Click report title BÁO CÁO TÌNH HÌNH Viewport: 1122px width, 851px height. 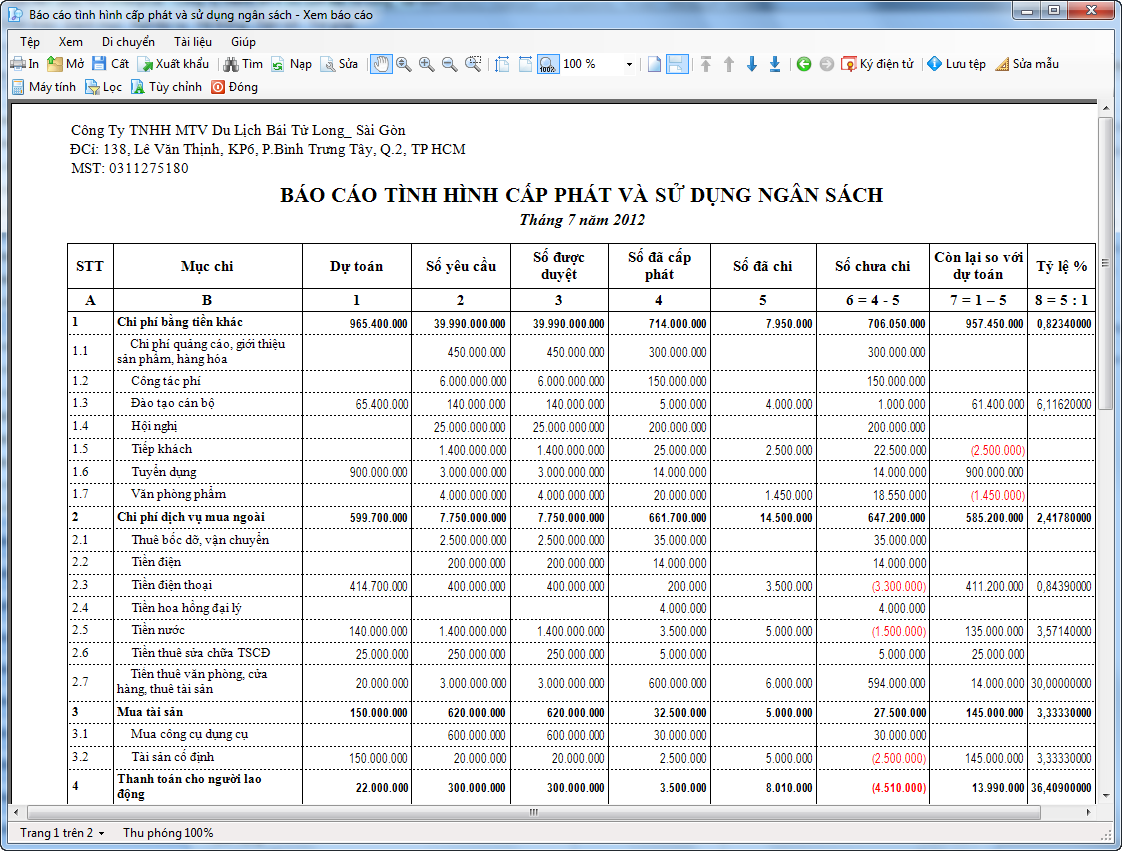(x=581, y=195)
